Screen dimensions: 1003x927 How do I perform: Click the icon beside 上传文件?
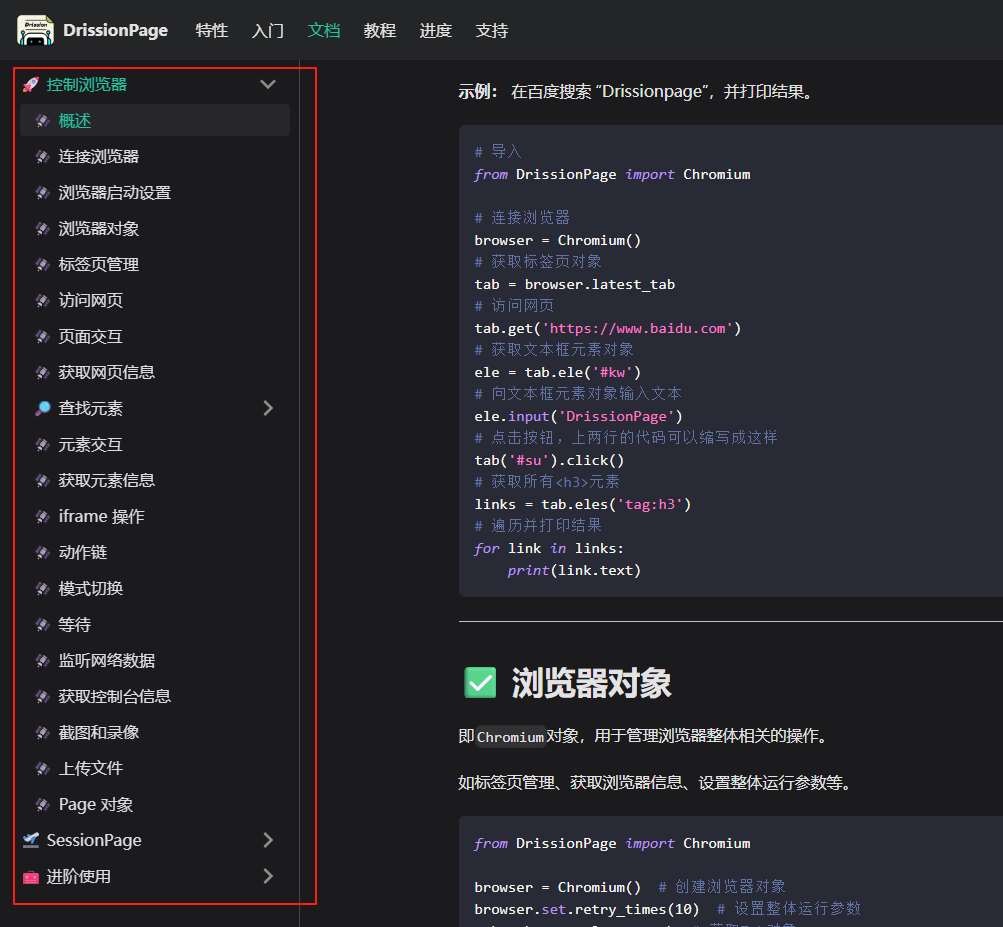point(43,768)
